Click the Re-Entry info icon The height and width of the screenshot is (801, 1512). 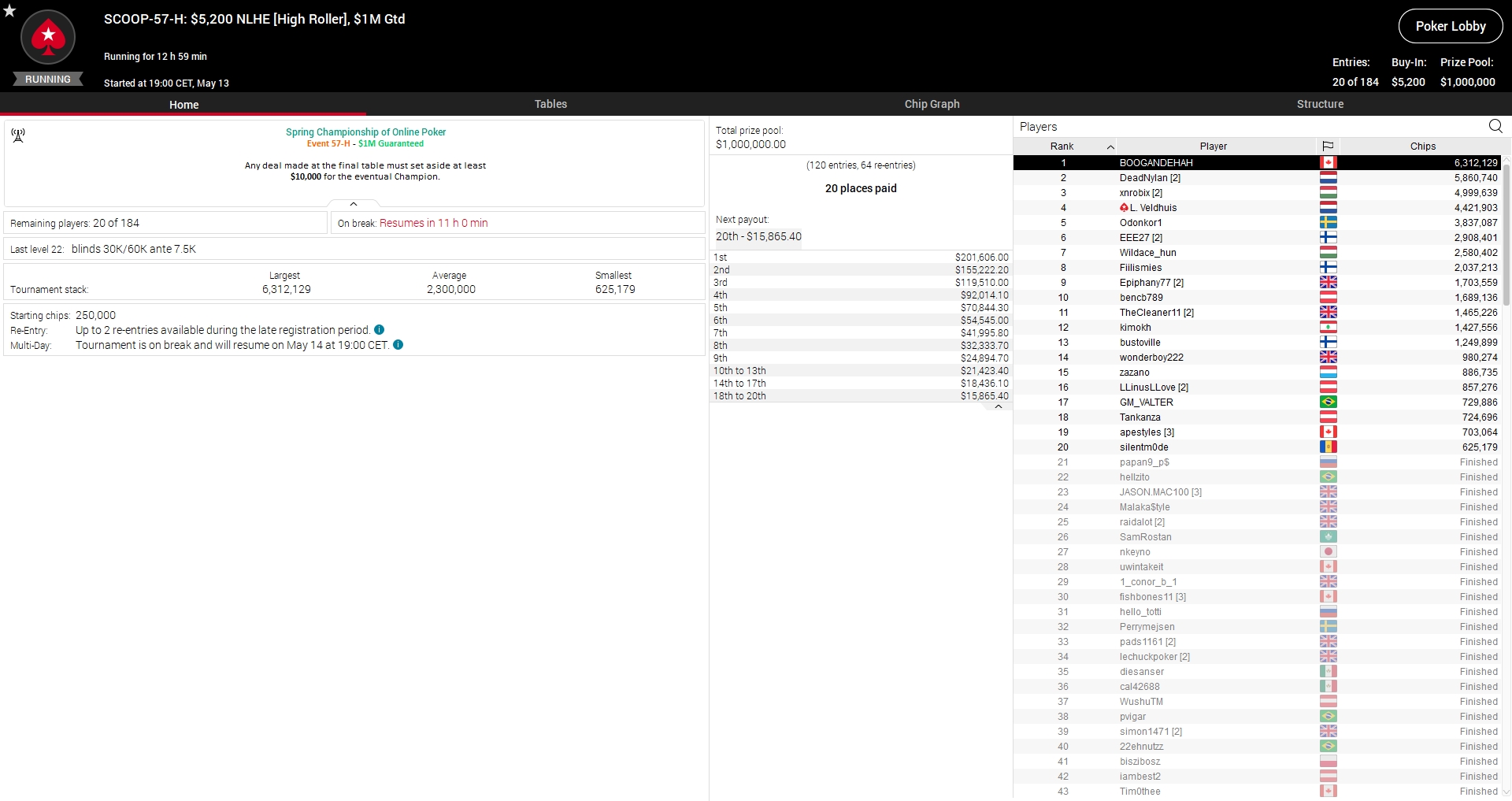pos(380,330)
